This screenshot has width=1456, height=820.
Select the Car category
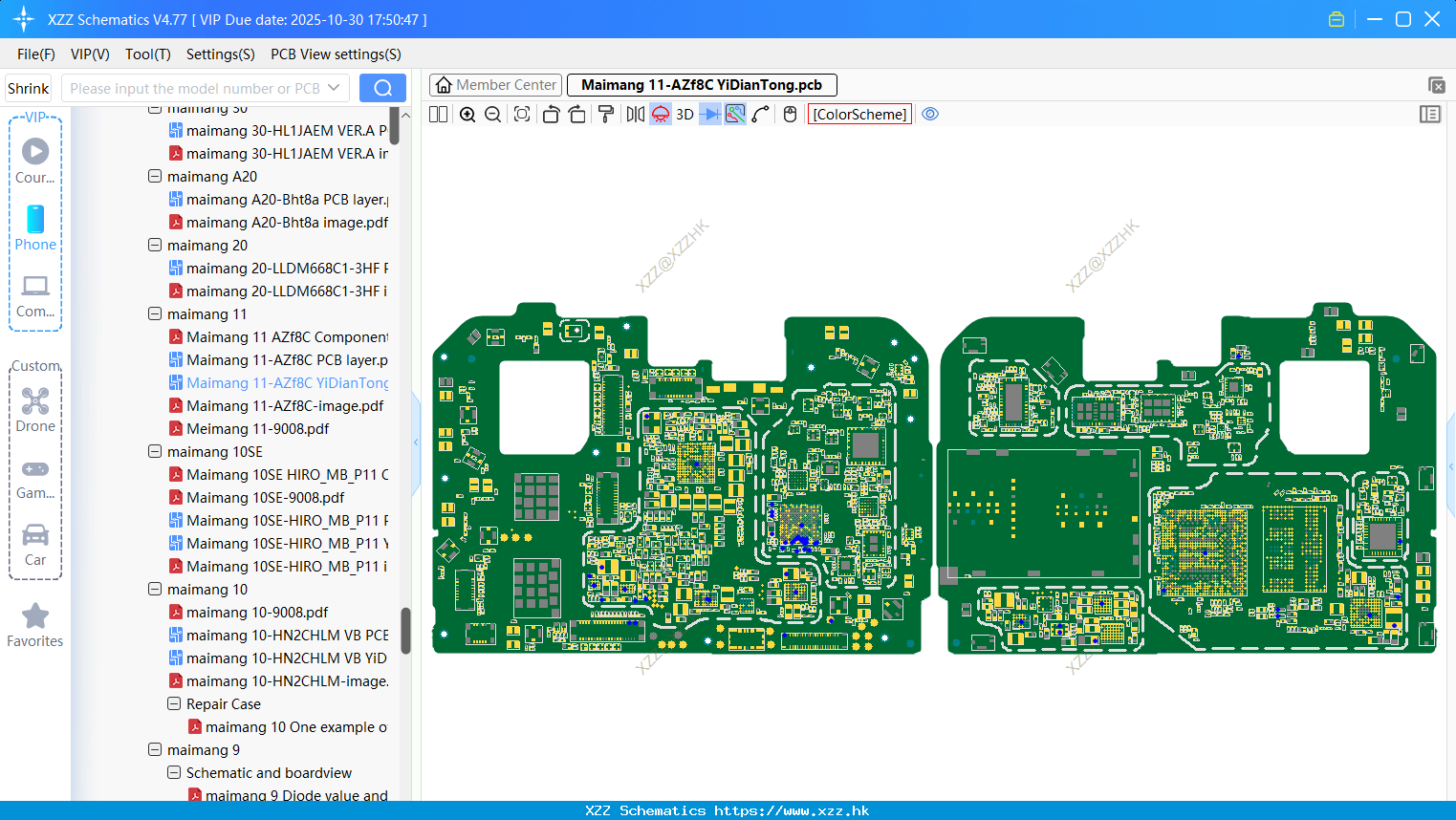pos(35,545)
